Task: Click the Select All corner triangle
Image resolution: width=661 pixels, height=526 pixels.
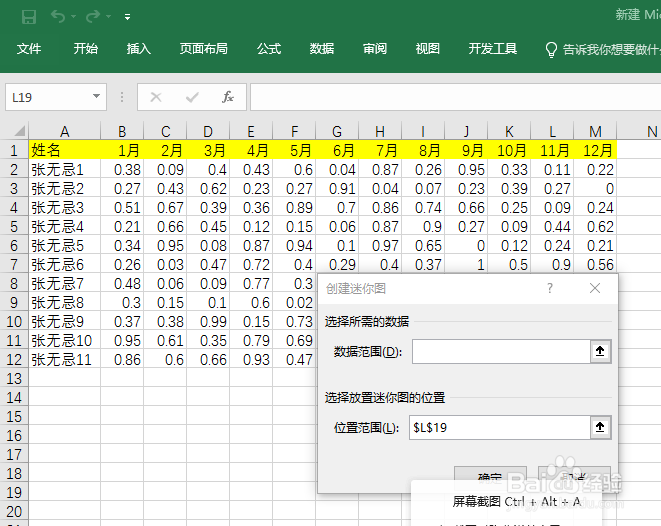Action: pyautogui.click(x=19, y=132)
